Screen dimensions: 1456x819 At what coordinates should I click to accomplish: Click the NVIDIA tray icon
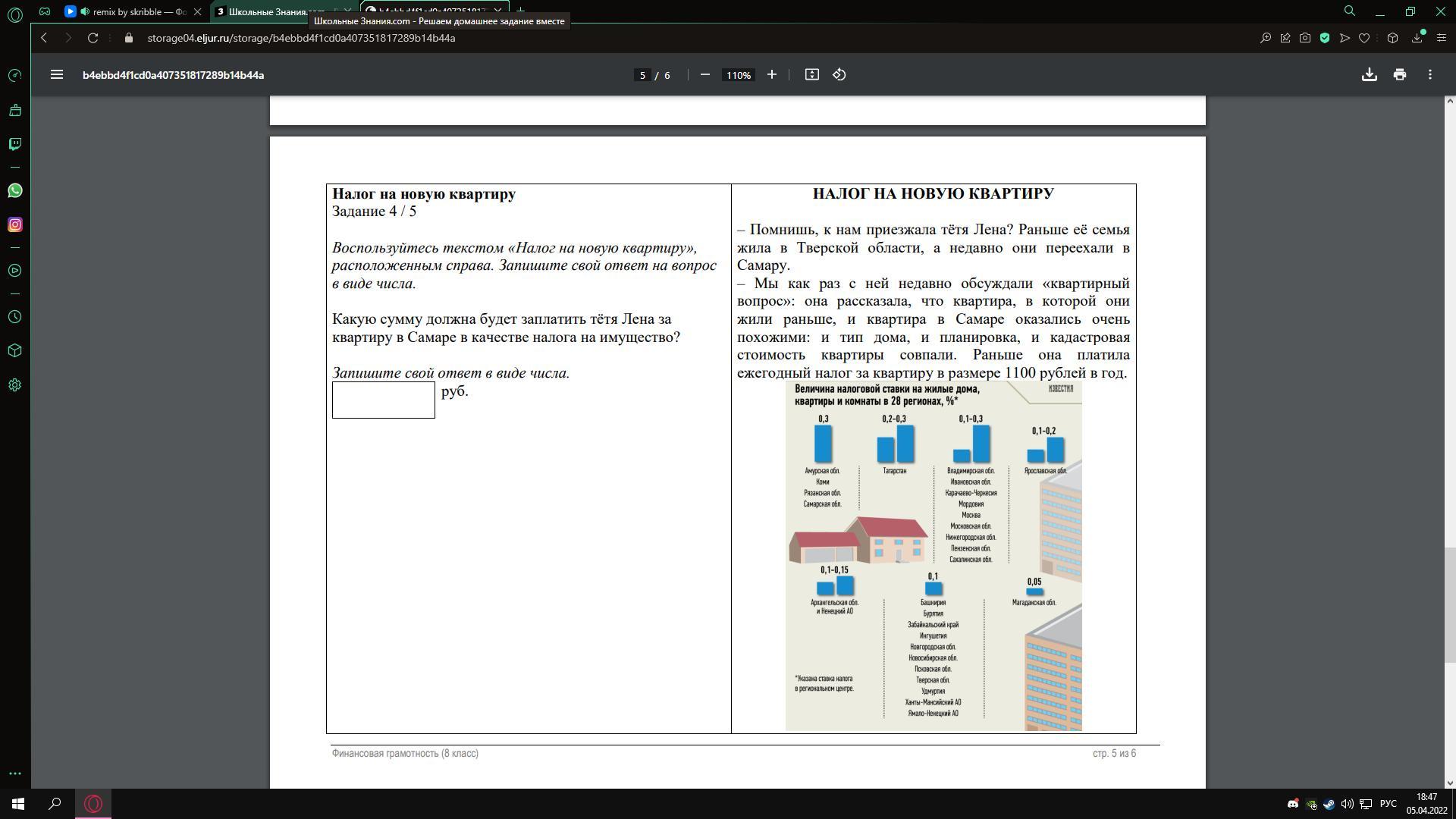pos(1311,804)
